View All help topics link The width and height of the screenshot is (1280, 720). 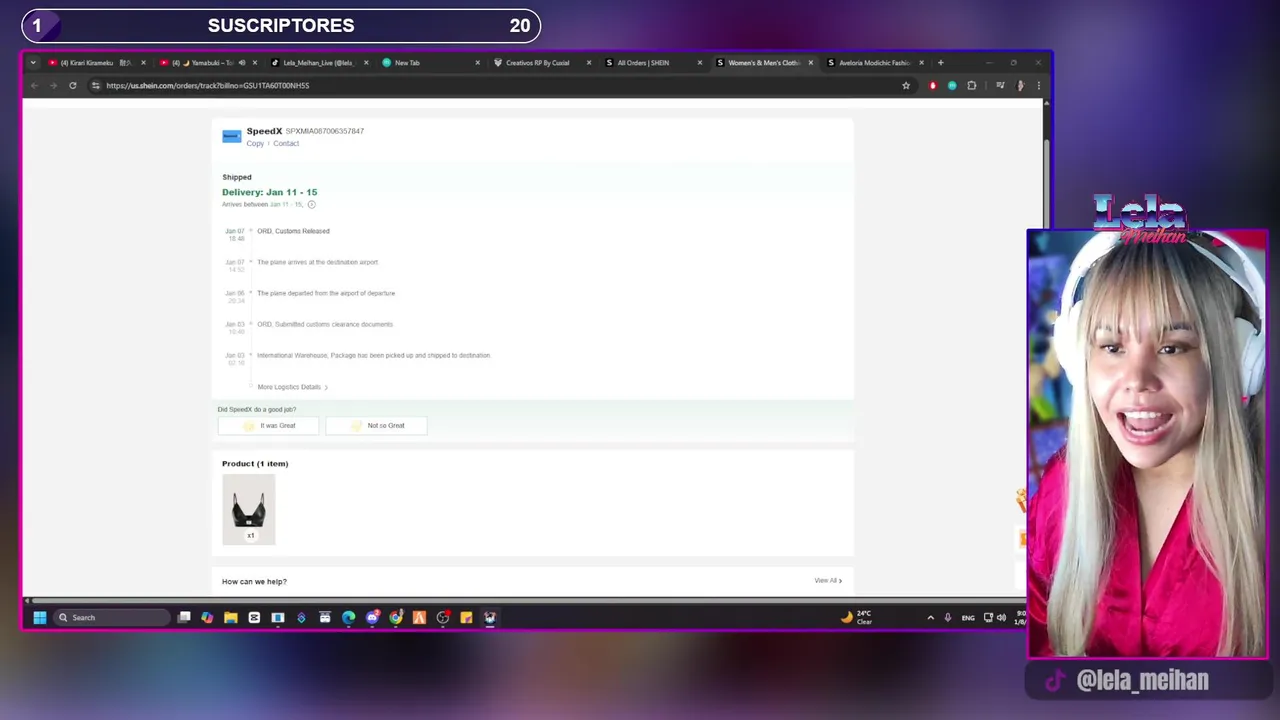point(828,581)
